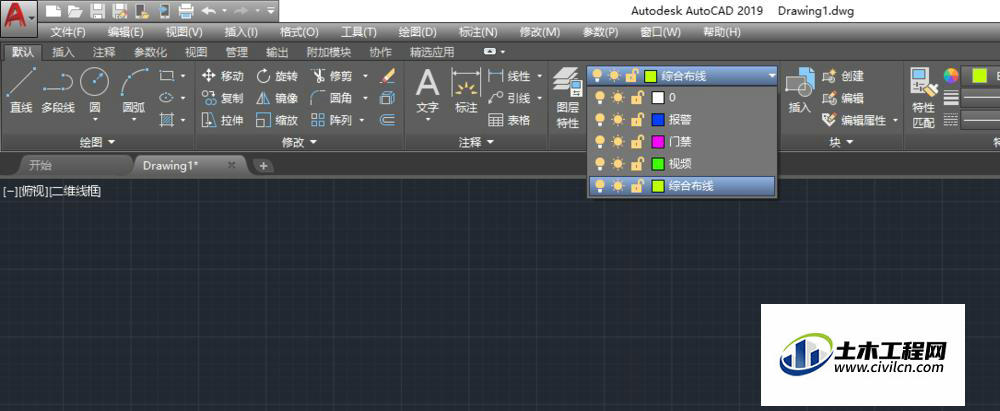Switch to the 参数化 ribbon tab
Viewport: 1000px width, 411px height.
(151, 52)
